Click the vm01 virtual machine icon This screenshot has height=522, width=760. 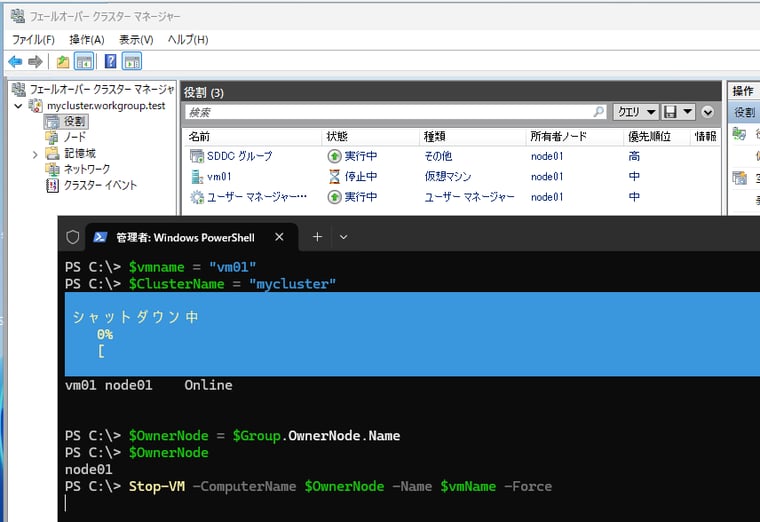[197, 176]
